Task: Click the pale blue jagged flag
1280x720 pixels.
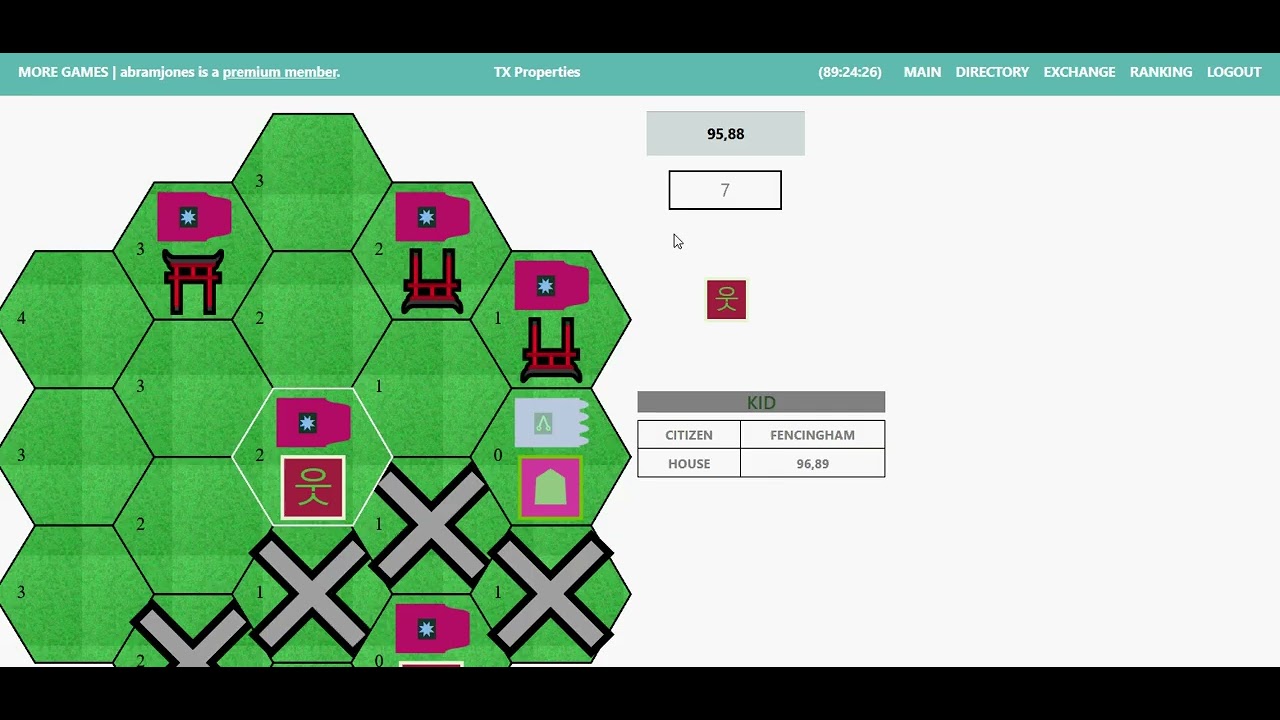Action: 551,423
